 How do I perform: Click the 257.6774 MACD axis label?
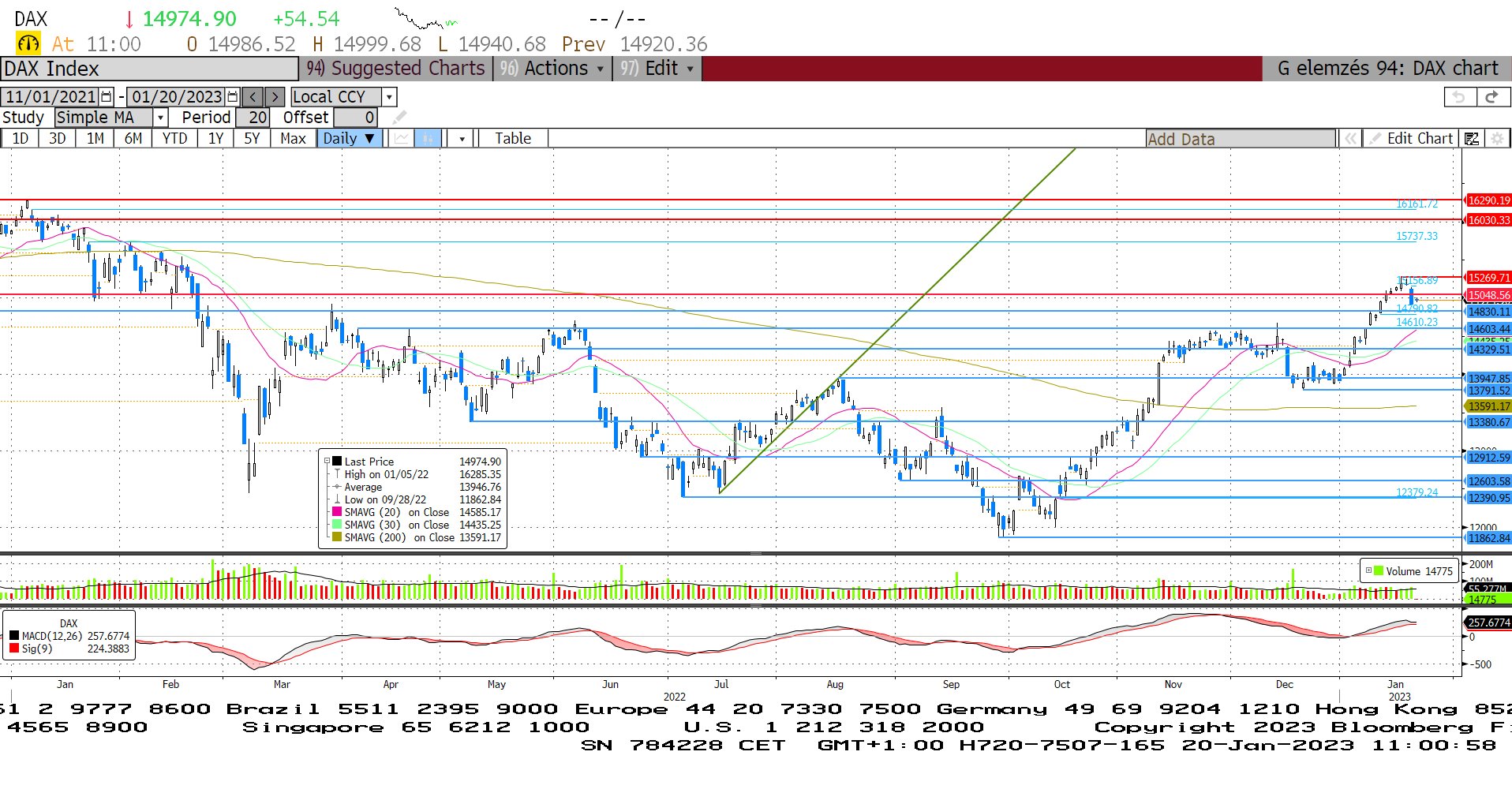coord(1488,623)
